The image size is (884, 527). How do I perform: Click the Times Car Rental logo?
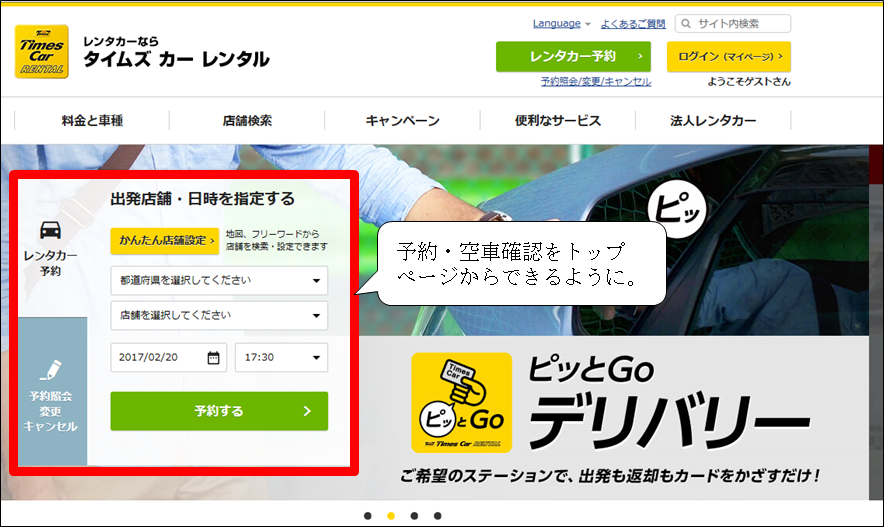coord(42,52)
